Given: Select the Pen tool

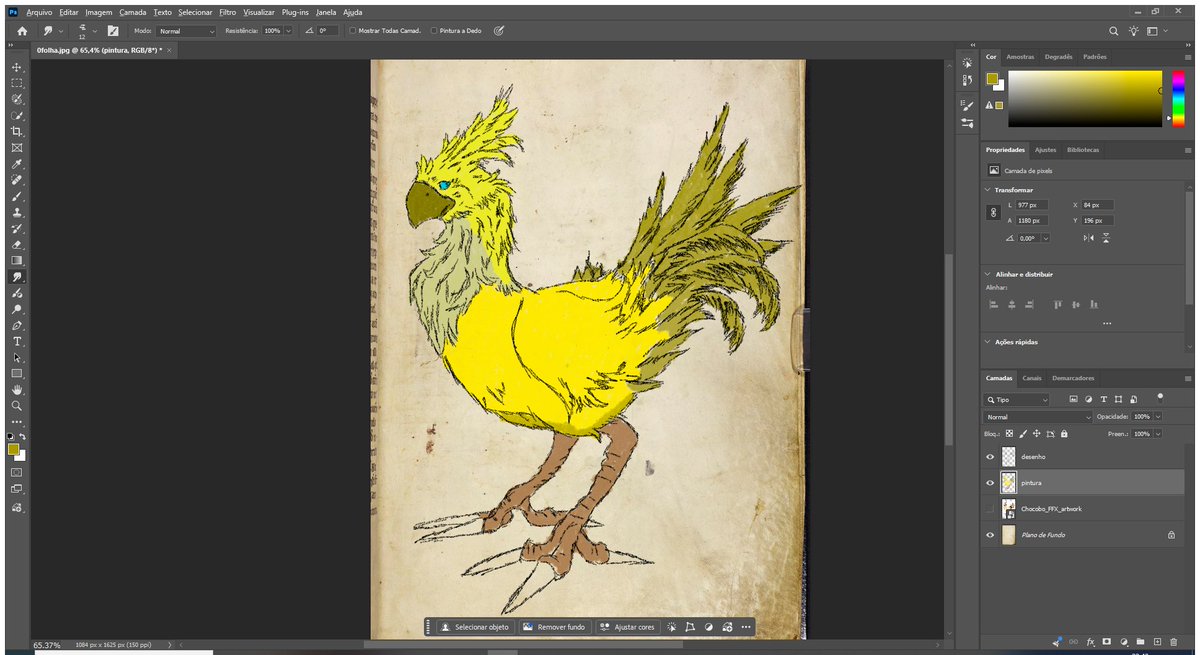Looking at the screenshot, I should [17, 325].
